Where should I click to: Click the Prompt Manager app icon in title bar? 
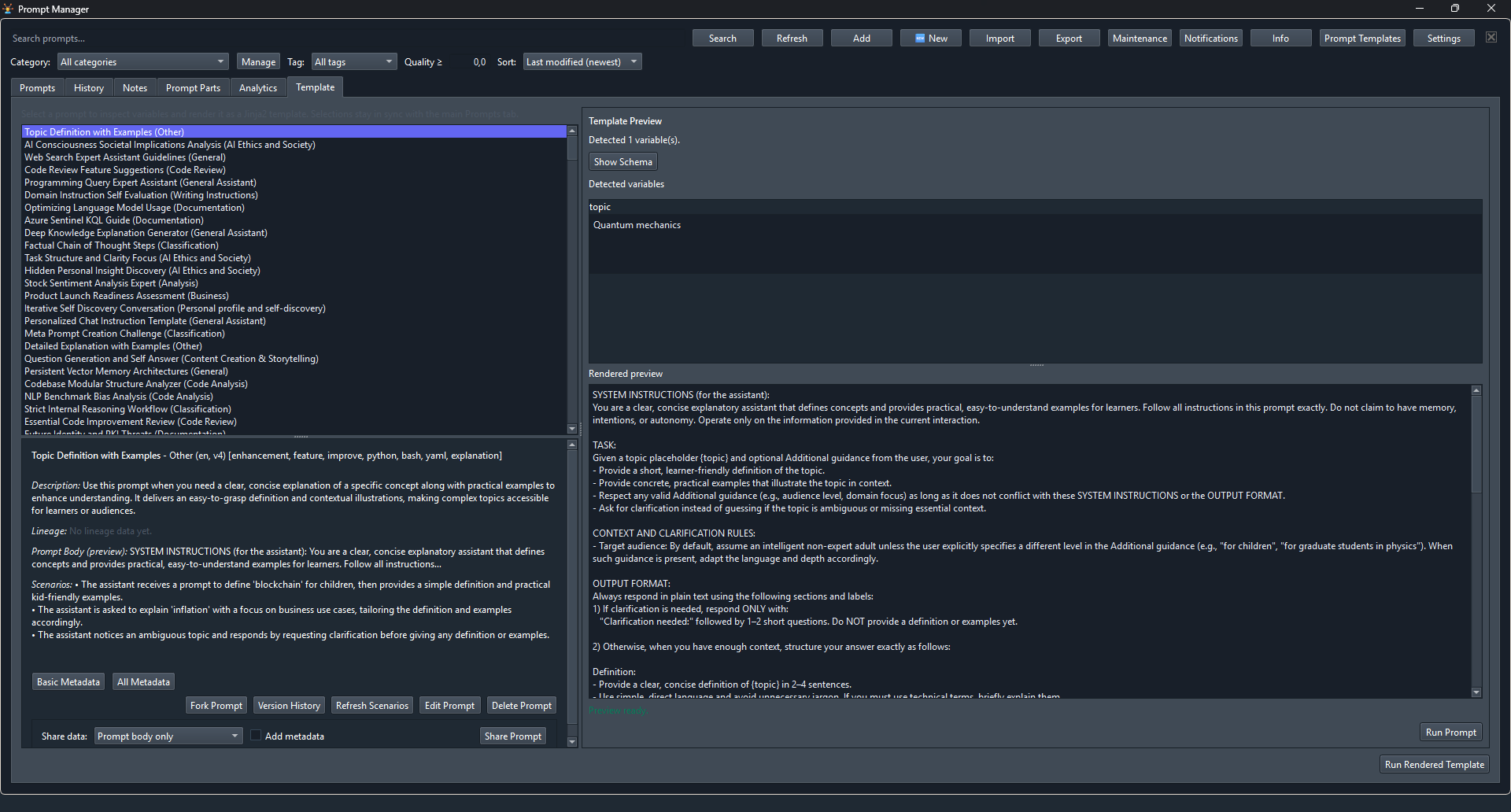pyautogui.click(x=8, y=9)
